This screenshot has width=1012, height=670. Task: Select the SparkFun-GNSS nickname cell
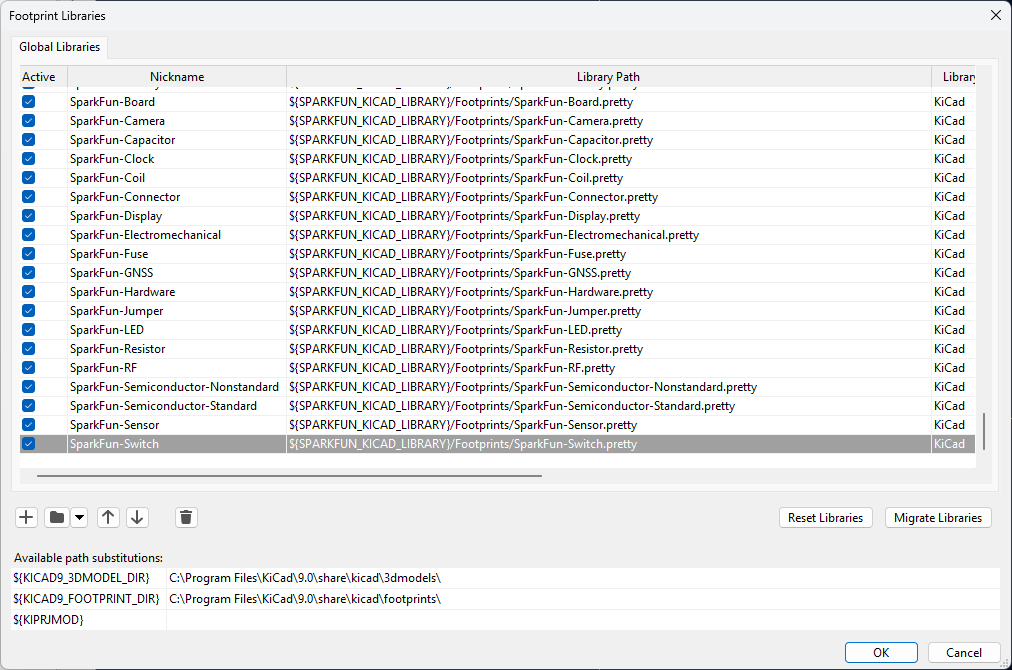pos(177,273)
